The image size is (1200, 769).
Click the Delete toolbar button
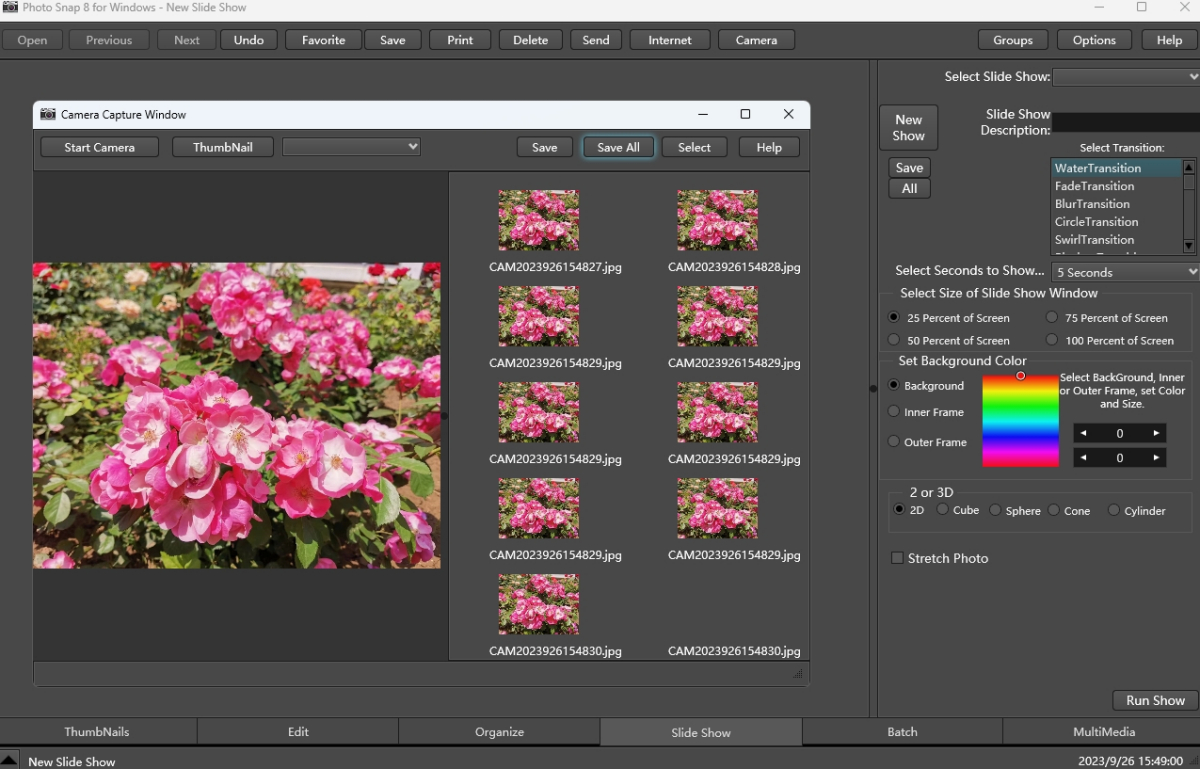click(x=531, y=40)
